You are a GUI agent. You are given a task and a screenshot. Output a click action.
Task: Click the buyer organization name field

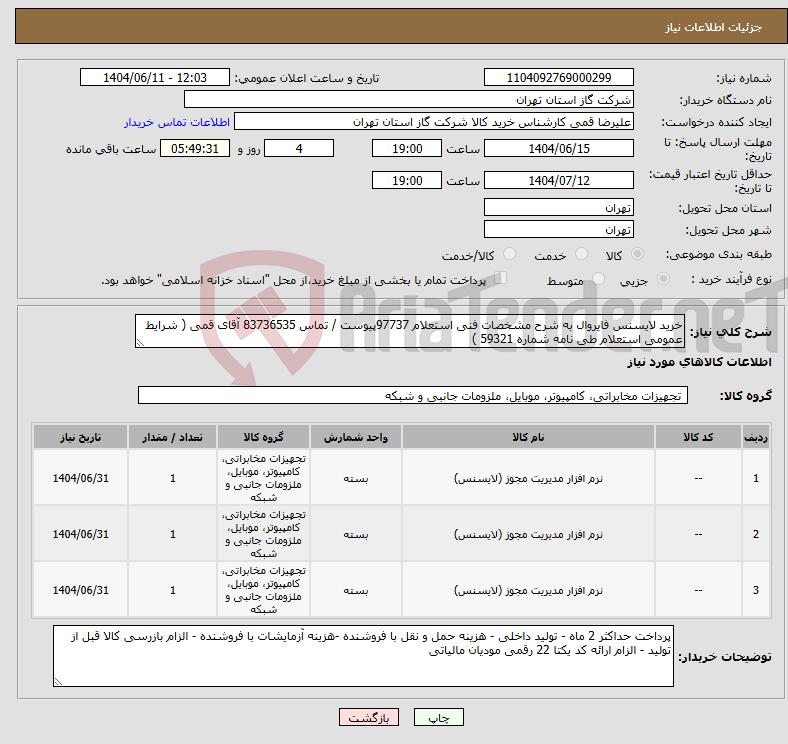point(409,100)
